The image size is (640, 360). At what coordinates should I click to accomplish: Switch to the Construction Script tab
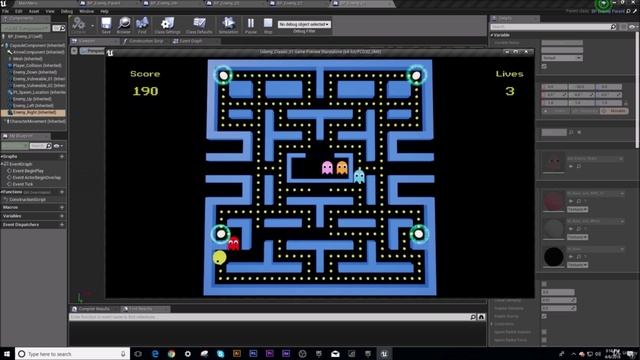pyautogui.click(x=145, y=41)
